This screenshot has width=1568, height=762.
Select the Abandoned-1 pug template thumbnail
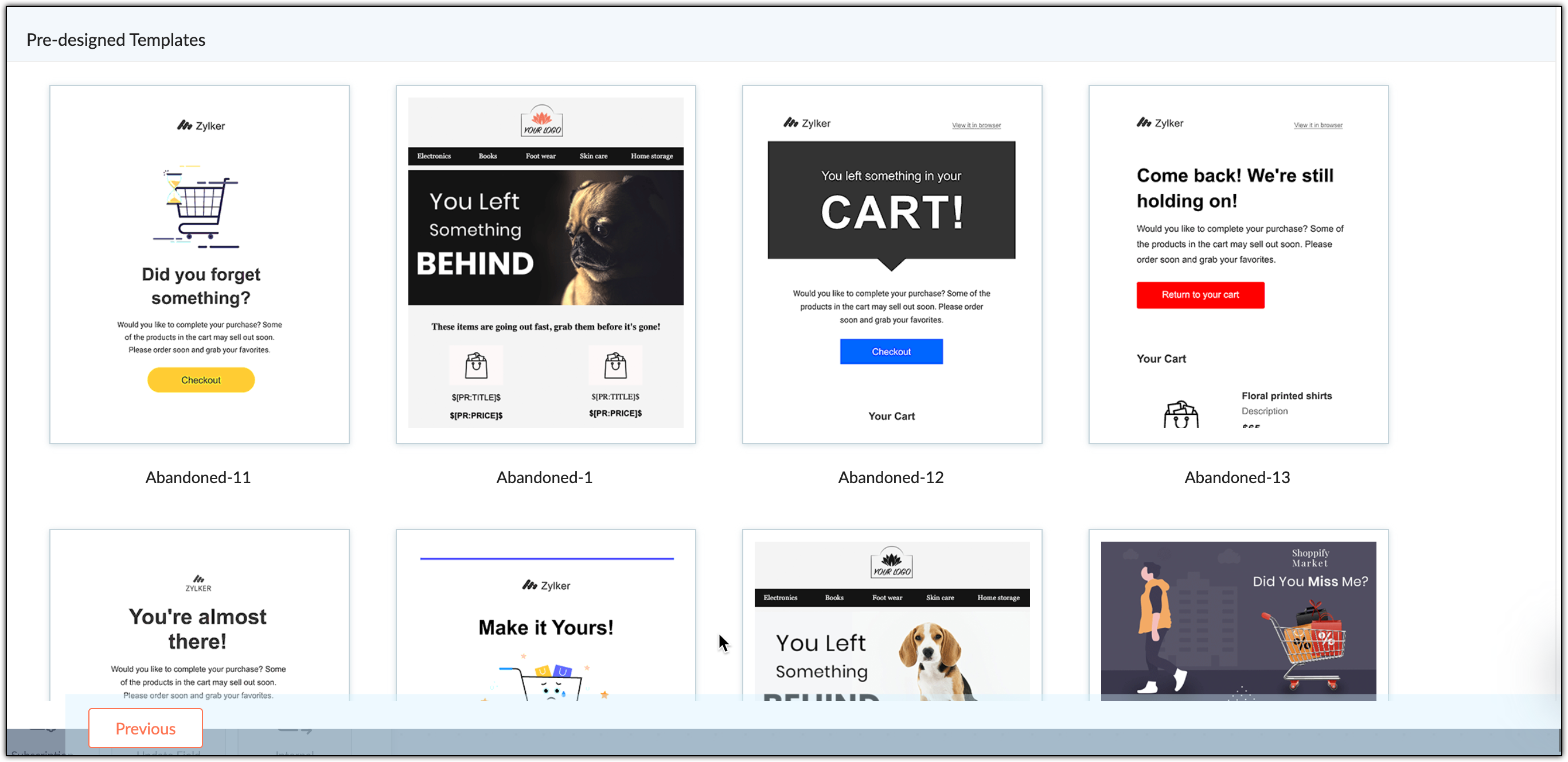(545, 265)
